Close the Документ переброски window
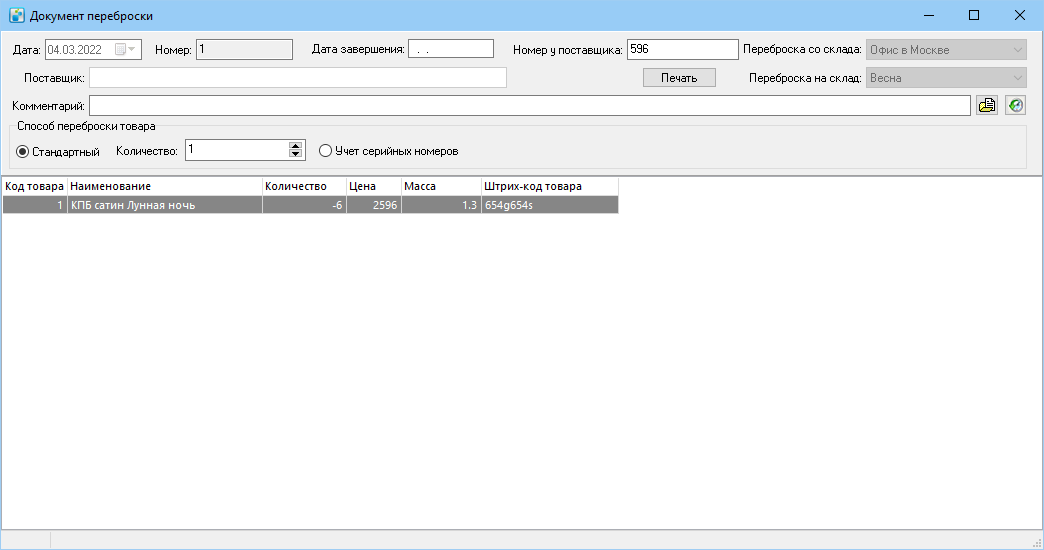This screenshot has height=550, width=1044. (1019, 15)
